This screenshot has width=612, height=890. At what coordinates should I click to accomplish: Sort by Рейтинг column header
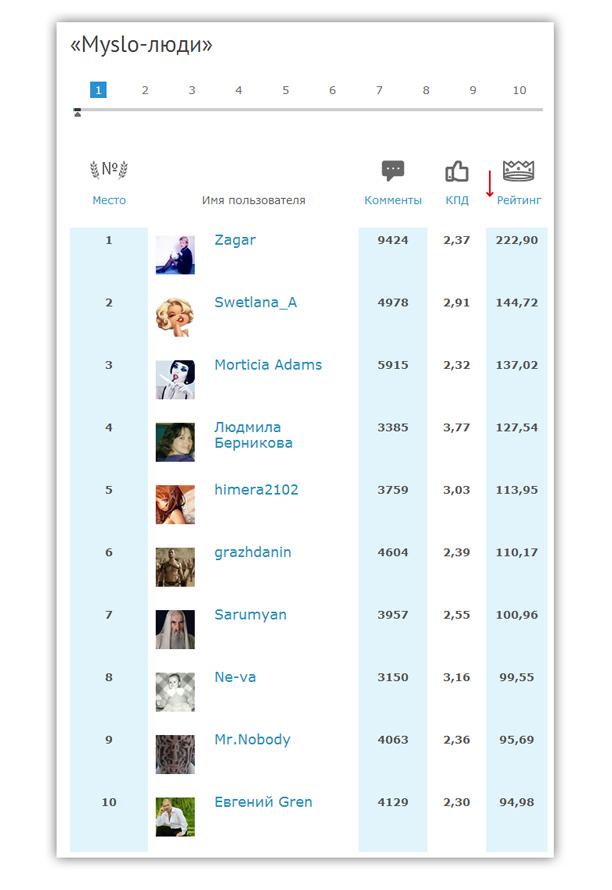pos(519,200)
